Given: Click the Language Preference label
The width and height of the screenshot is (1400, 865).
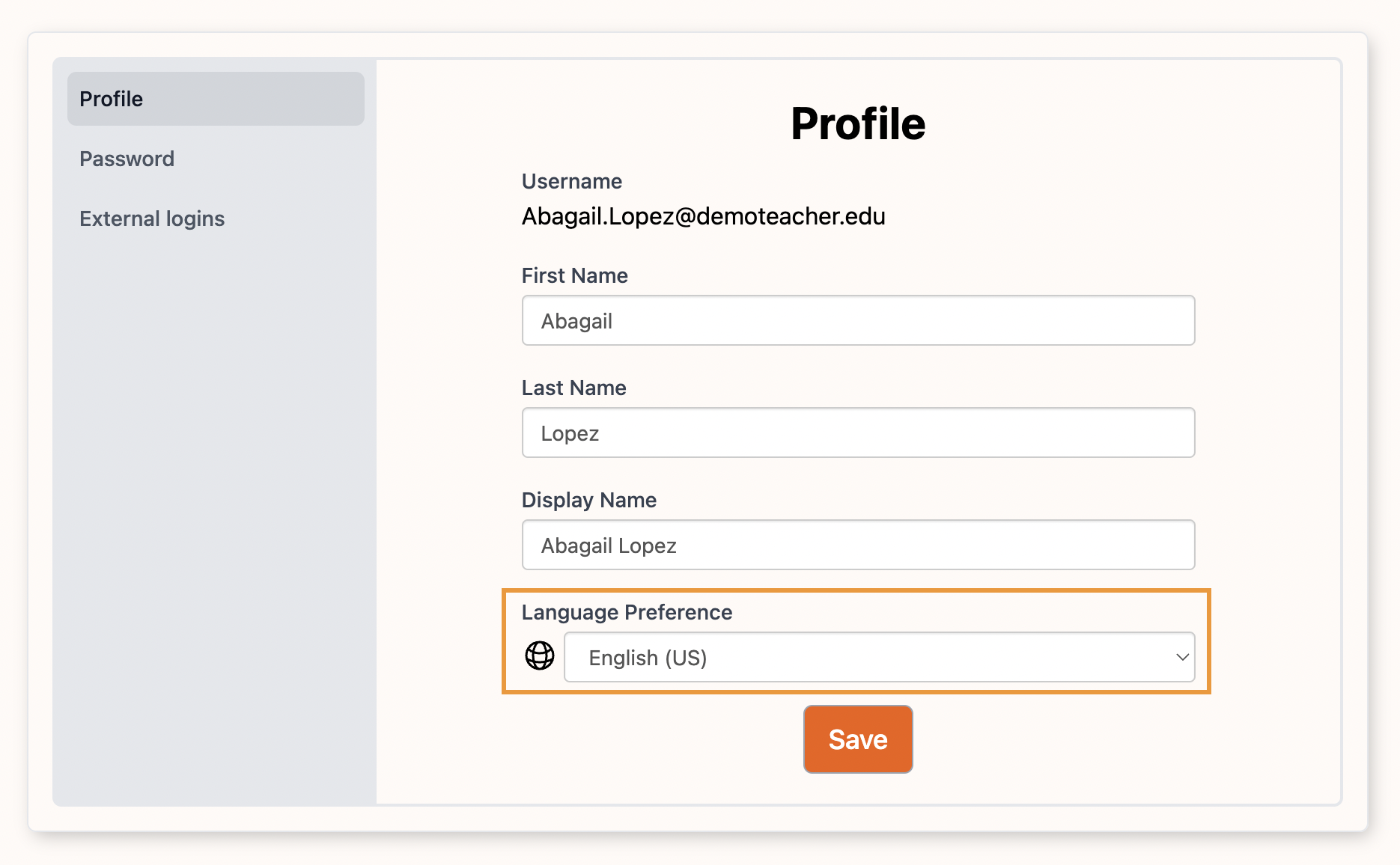Looking at the screenshot, I should click(x=627, y=612).
